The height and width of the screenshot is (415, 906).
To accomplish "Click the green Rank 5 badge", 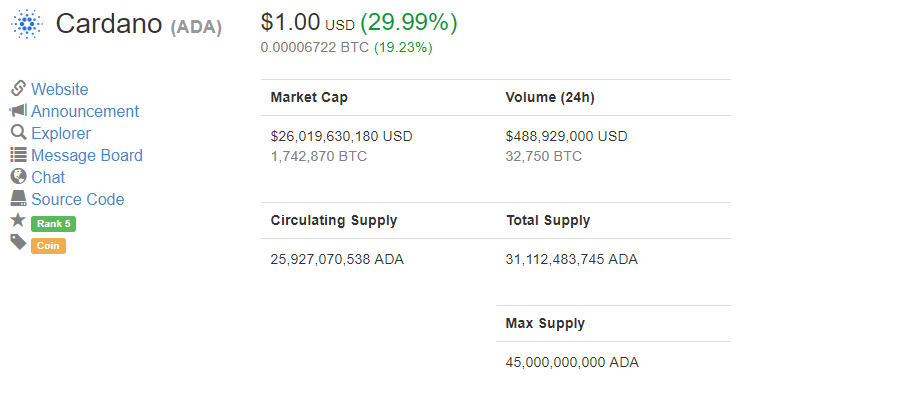I will click(53, 224).
